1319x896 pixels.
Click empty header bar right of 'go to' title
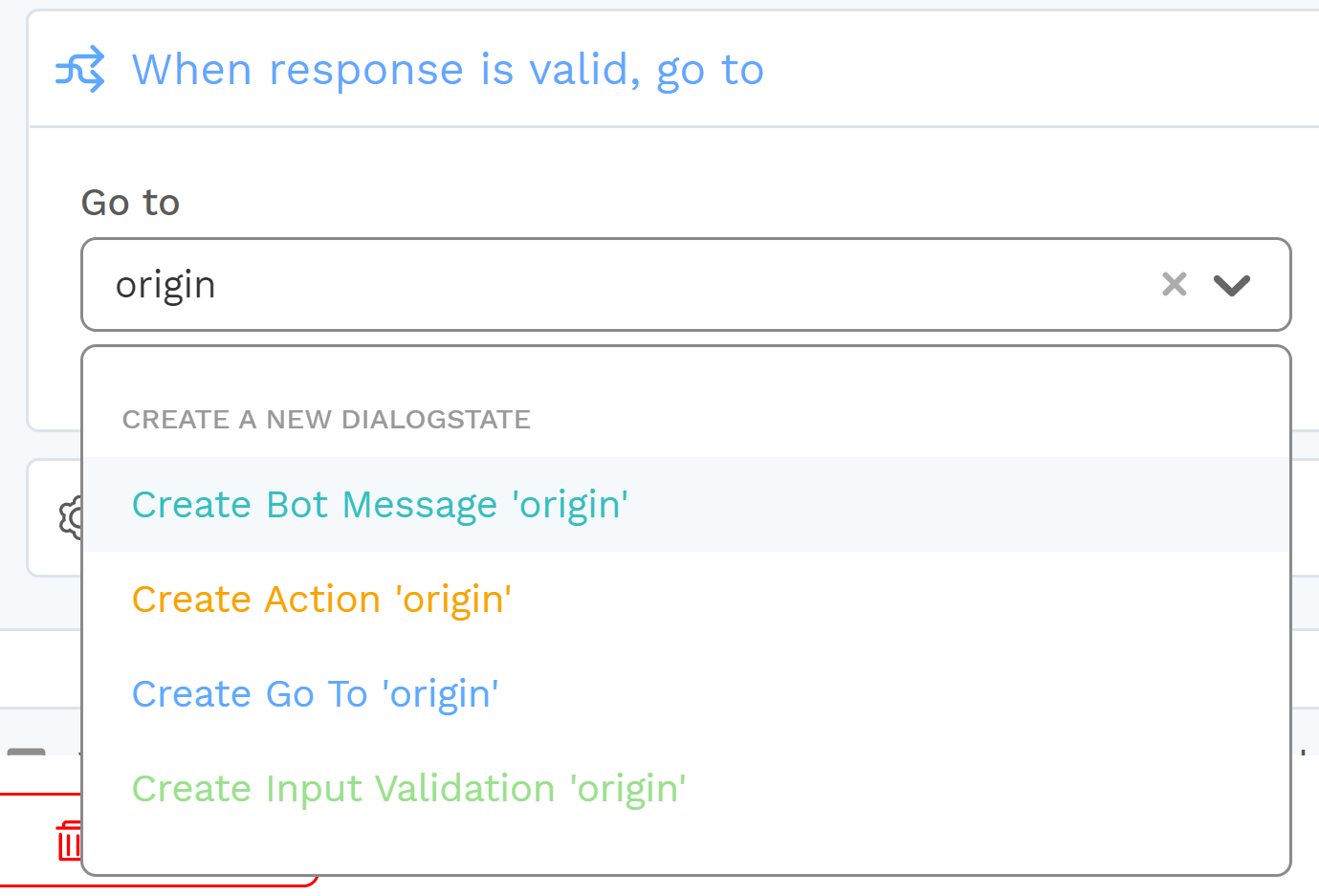[x=1043, y=70]
